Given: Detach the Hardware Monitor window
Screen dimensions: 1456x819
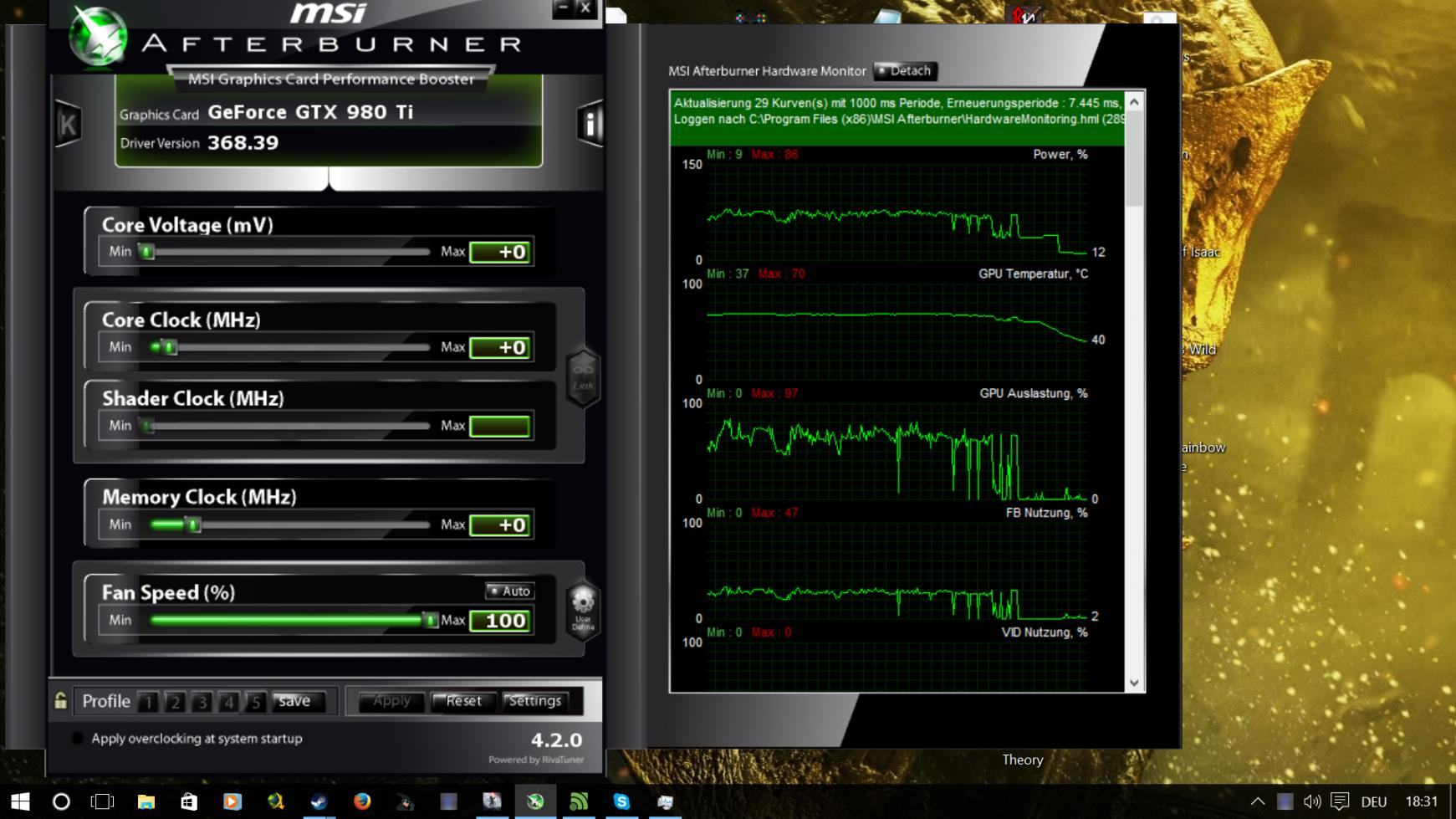Looking at the screenshot, I should point(905,71).
